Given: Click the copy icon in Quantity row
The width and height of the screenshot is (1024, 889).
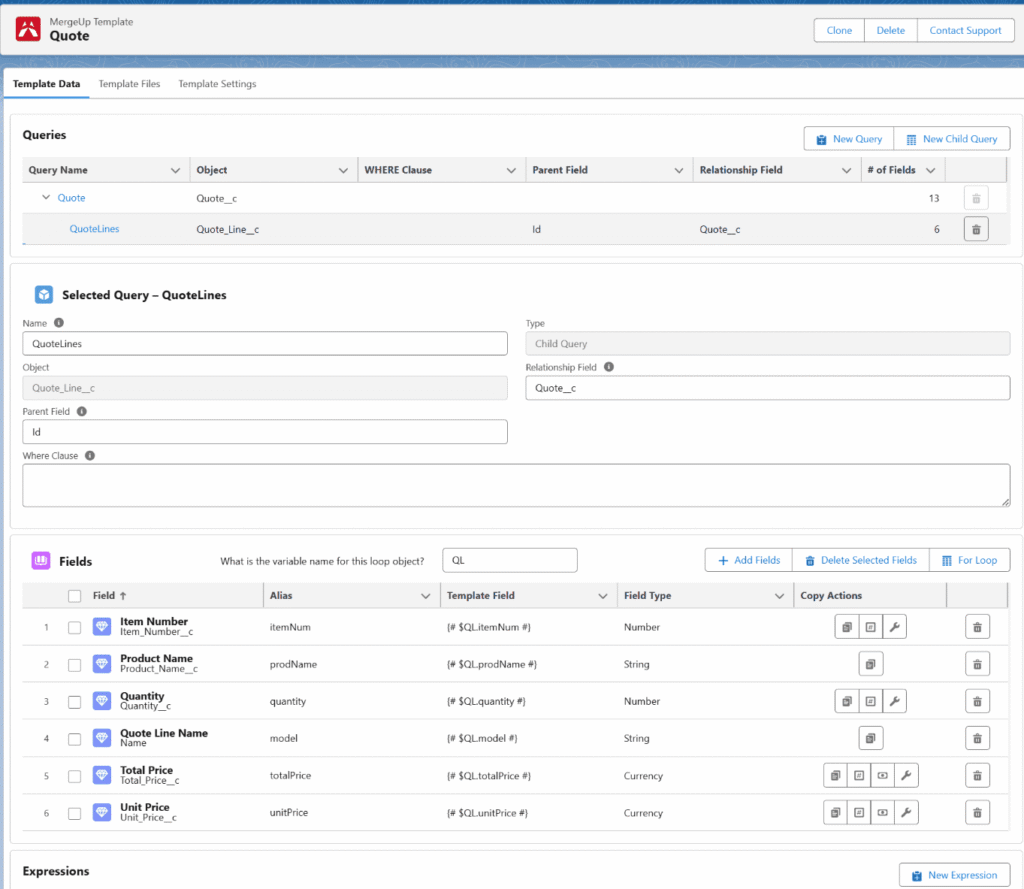Looking at the screenshot, I should point(847,702).
